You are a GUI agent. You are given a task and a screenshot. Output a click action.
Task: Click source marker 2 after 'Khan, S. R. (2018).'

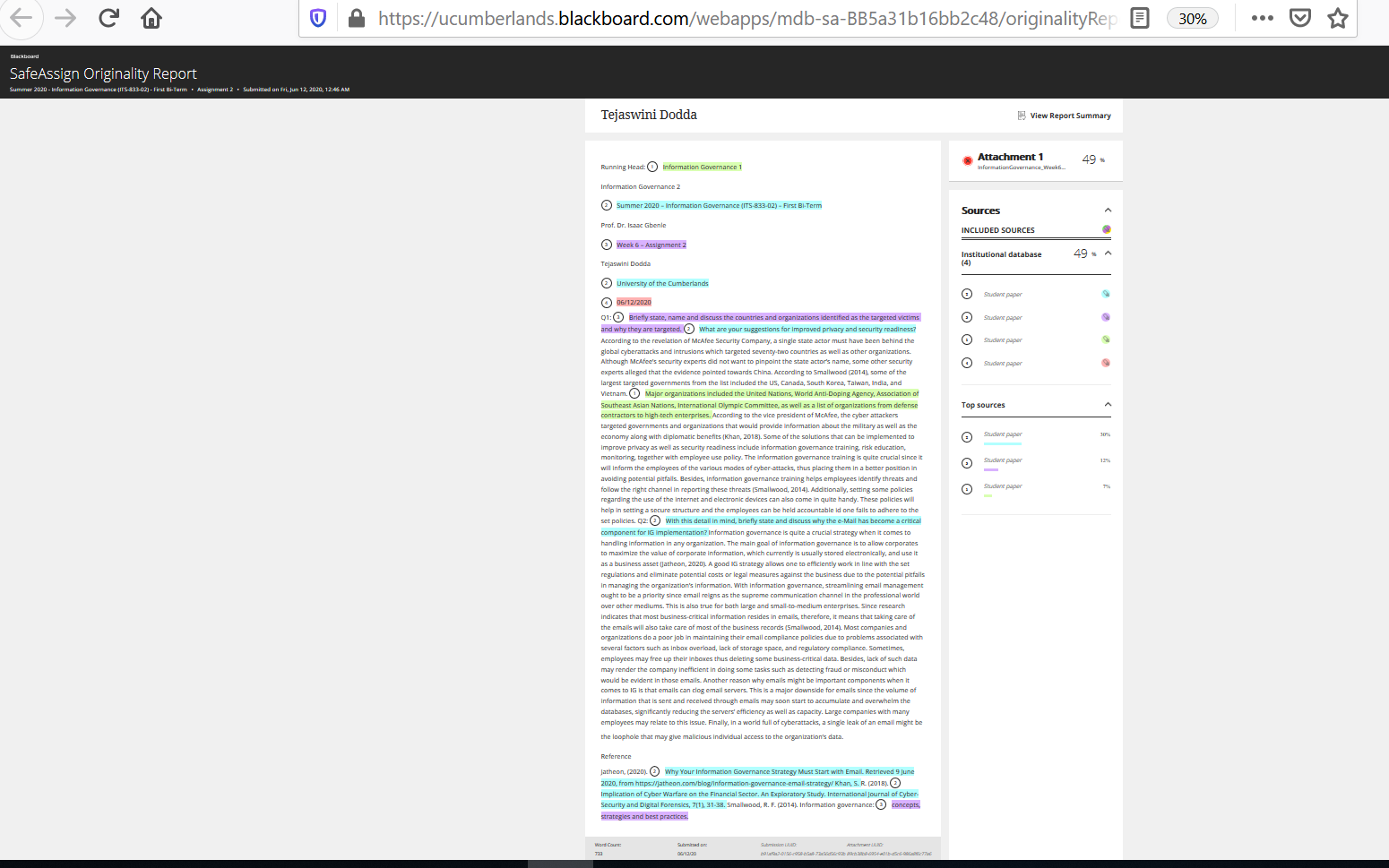(895, 783)
